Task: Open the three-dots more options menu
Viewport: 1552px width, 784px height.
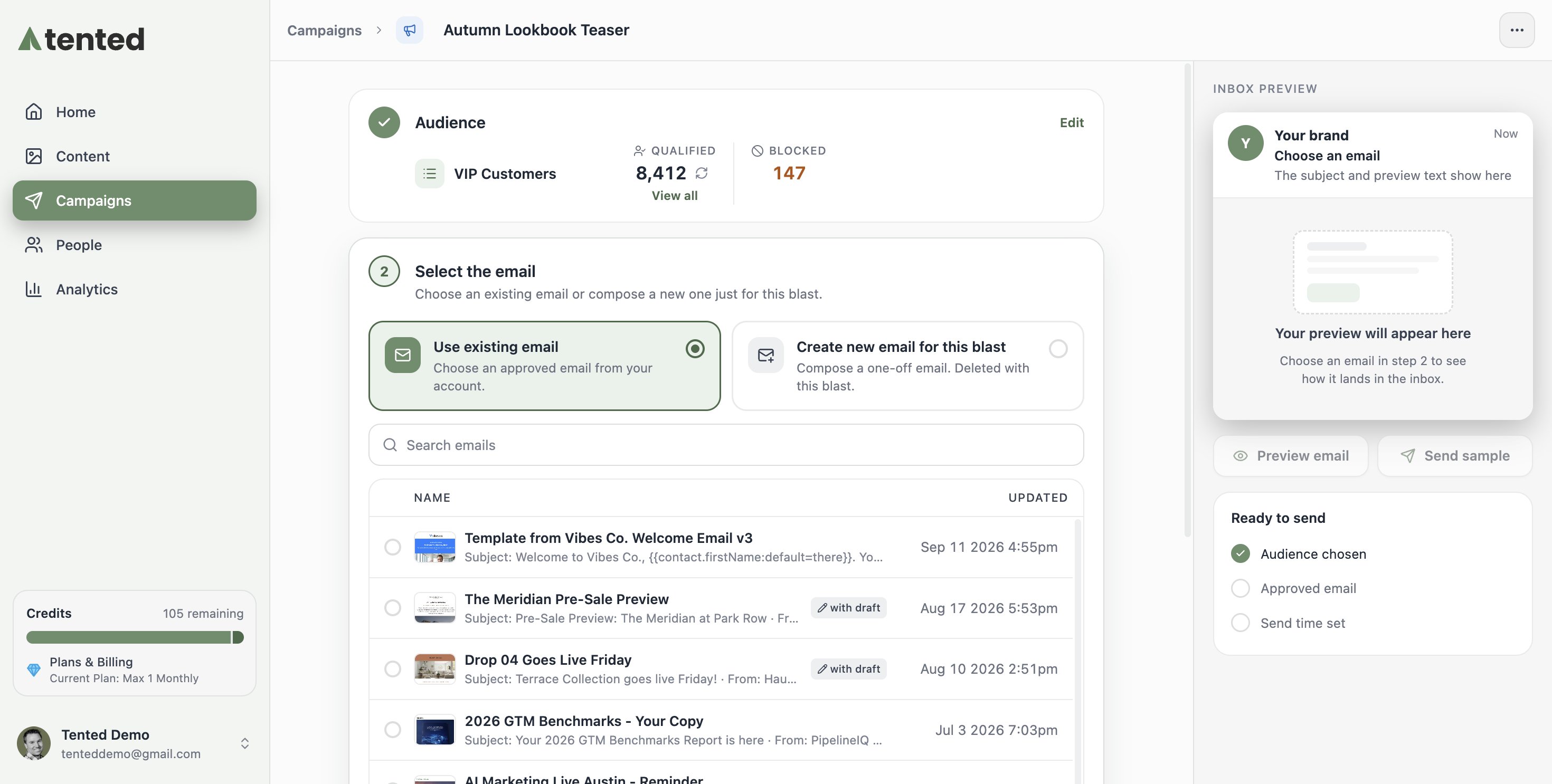Action: coord(1517,30)
